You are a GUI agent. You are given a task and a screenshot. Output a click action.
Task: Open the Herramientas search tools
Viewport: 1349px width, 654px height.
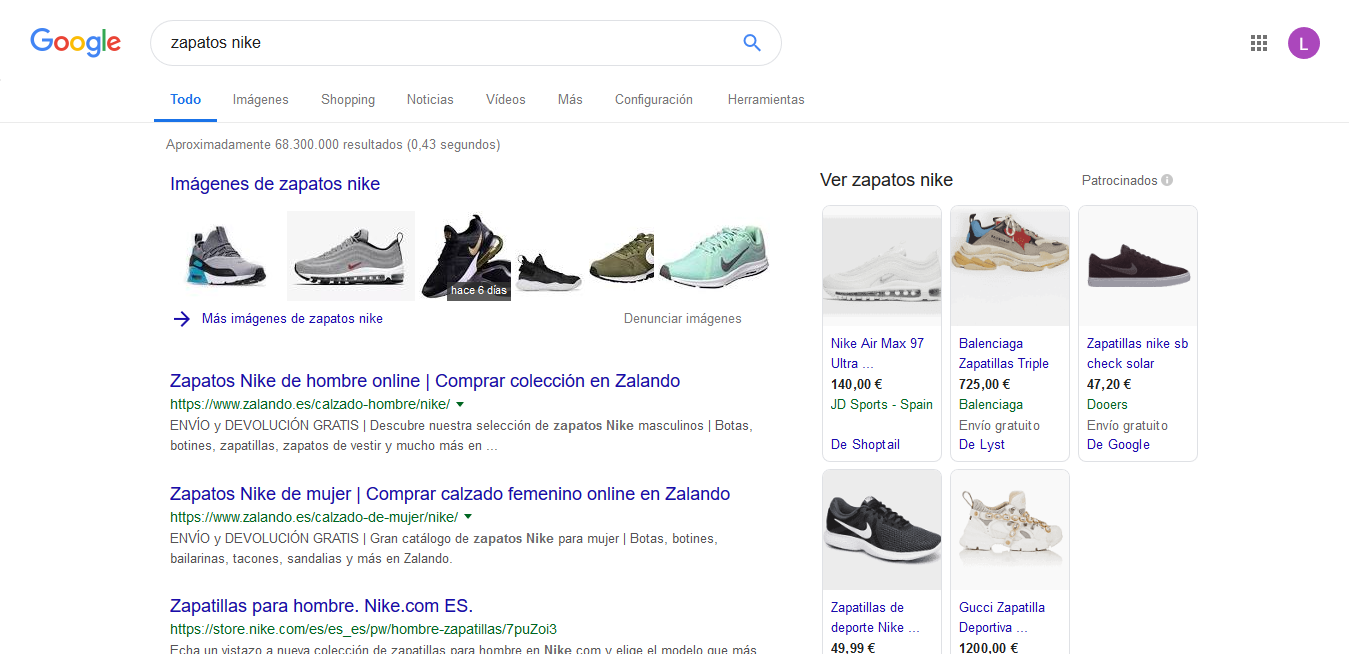766,99
